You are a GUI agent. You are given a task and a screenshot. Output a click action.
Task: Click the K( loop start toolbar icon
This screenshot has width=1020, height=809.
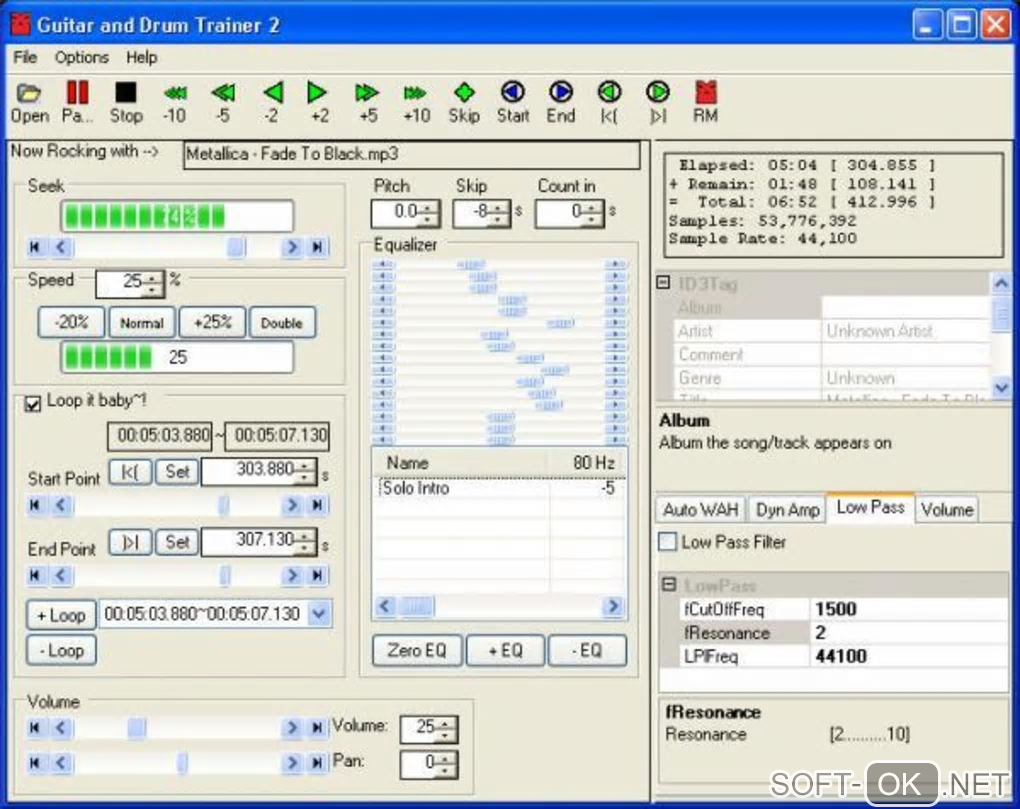pyautogui.click(x=610, y=102)
